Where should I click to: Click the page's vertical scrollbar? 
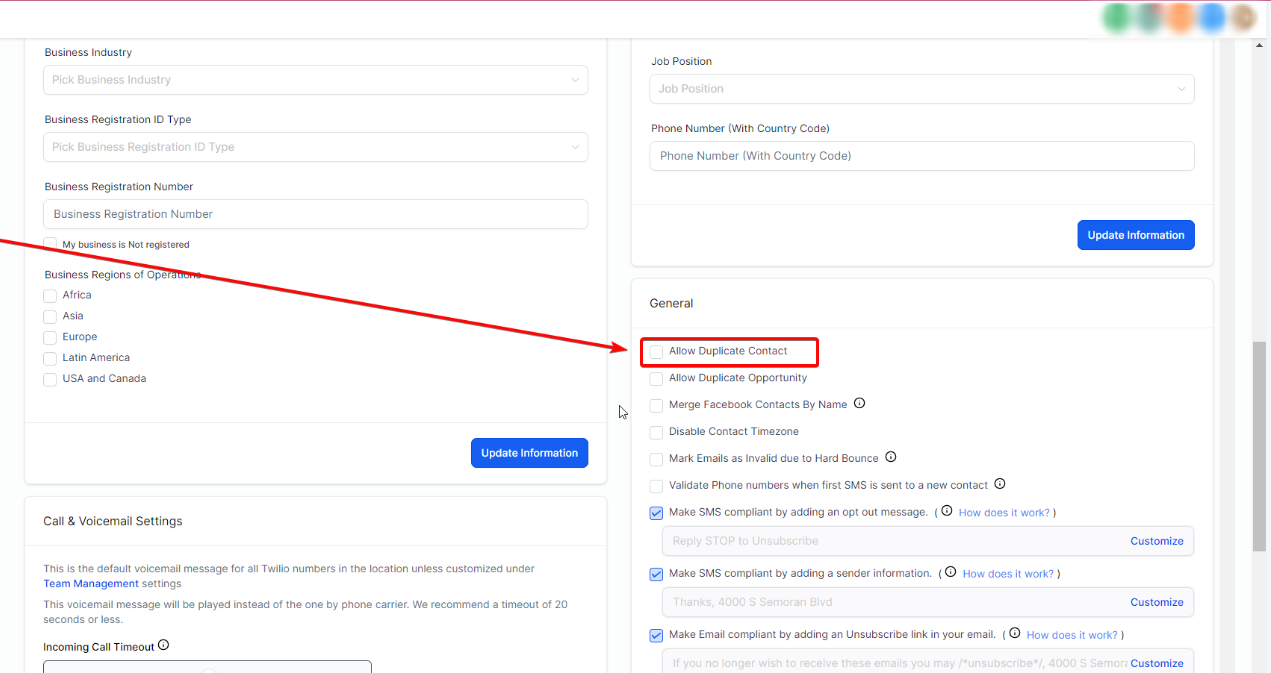point(1259,445)
